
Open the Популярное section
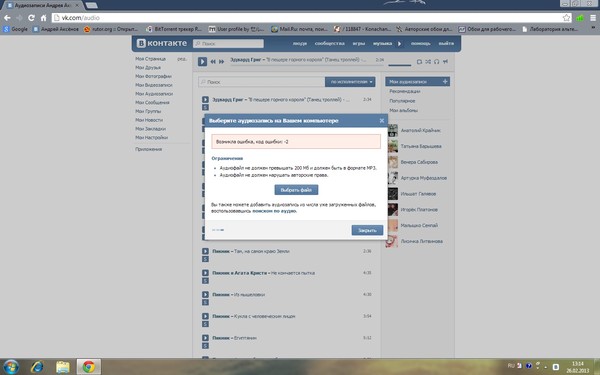pyautogui.click(x=402, y=101)
